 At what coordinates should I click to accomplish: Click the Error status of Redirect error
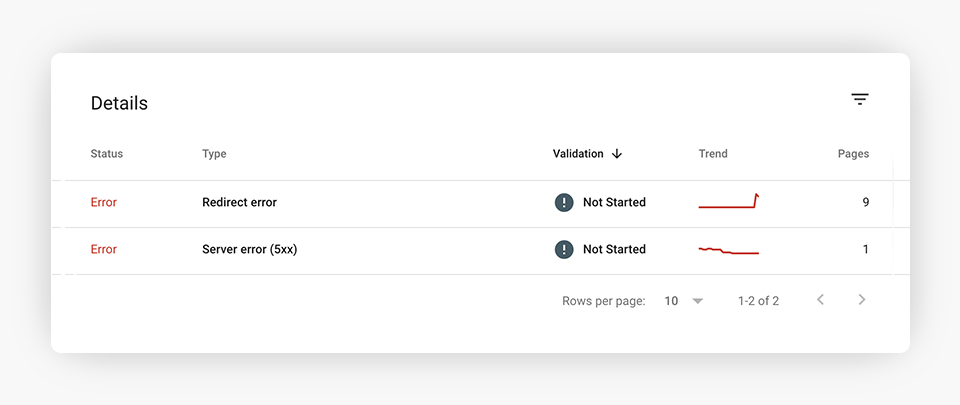click(104, 202)
